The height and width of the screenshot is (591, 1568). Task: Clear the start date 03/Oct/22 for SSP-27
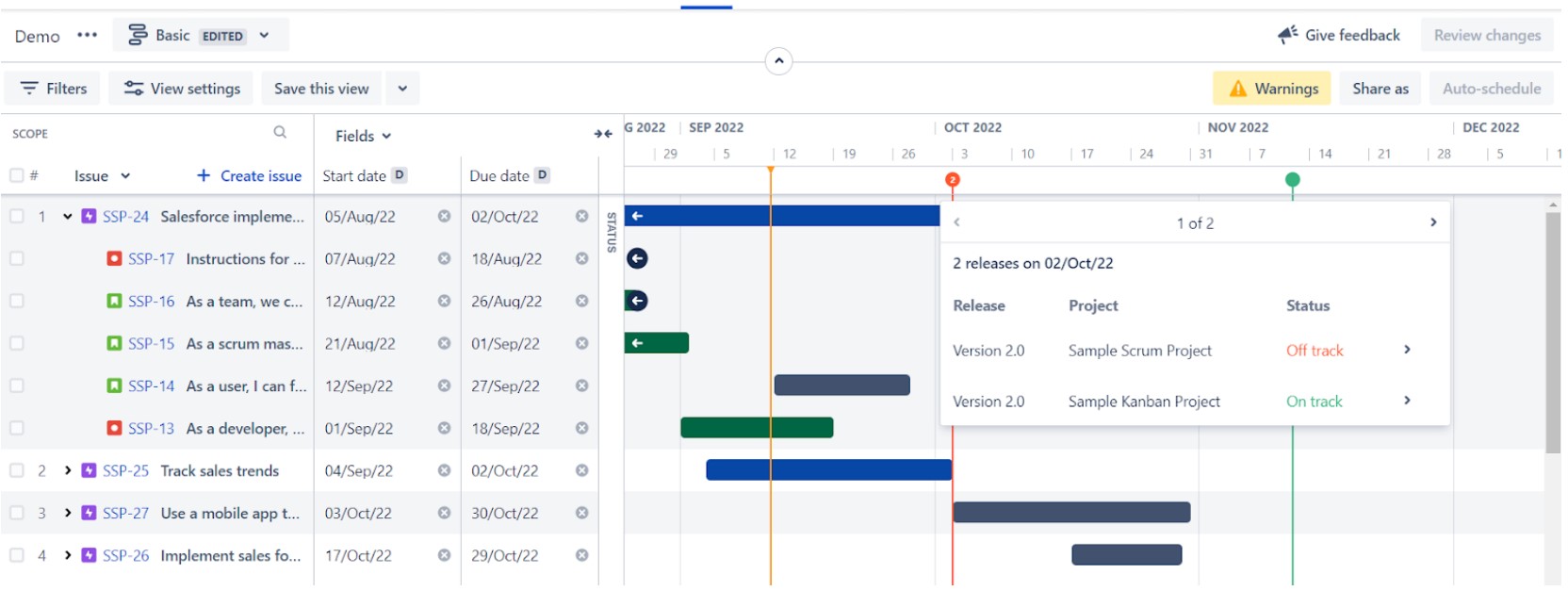point(444,513)
